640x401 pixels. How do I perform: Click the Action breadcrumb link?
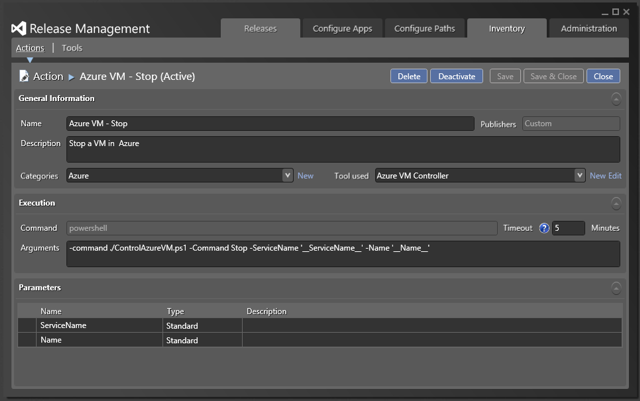[48, 76]
